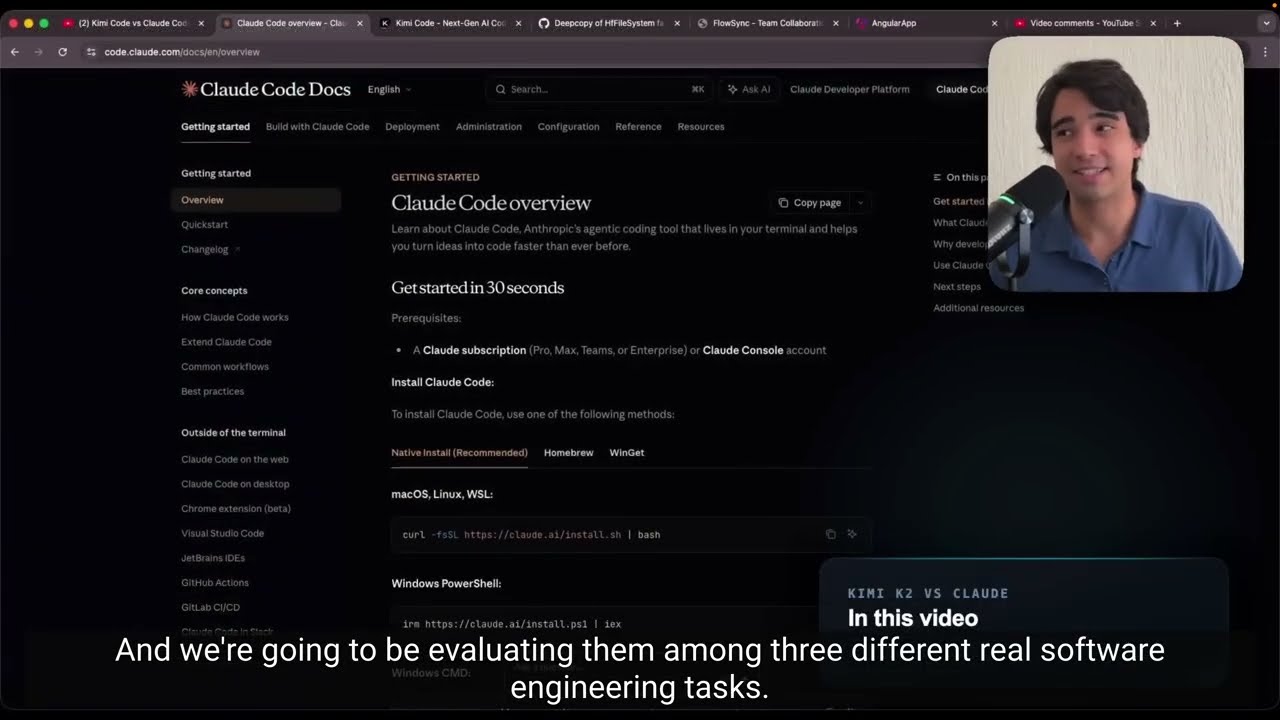Screen dimensions: 1280x720
Task: Open the Ask AI assistant
Action: [749, 89]
